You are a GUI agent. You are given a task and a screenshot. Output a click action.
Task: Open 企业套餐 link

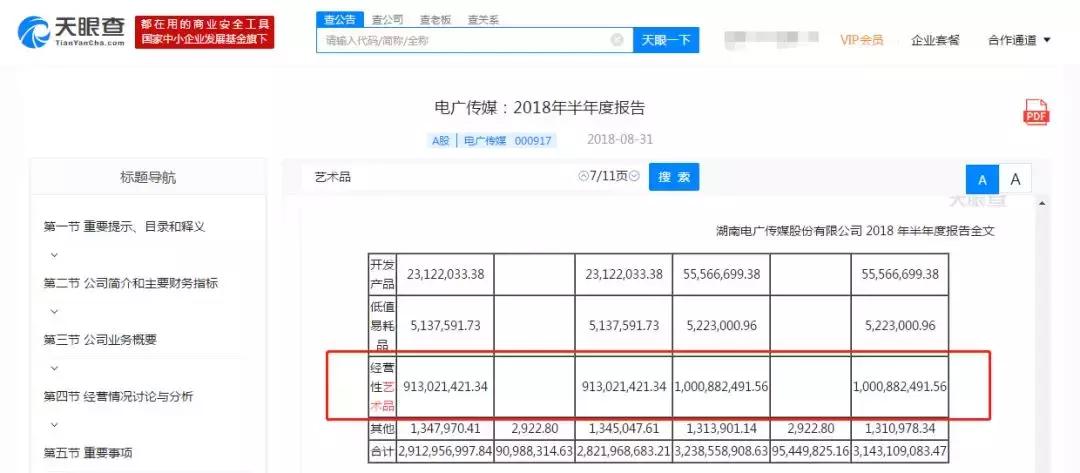935,40
